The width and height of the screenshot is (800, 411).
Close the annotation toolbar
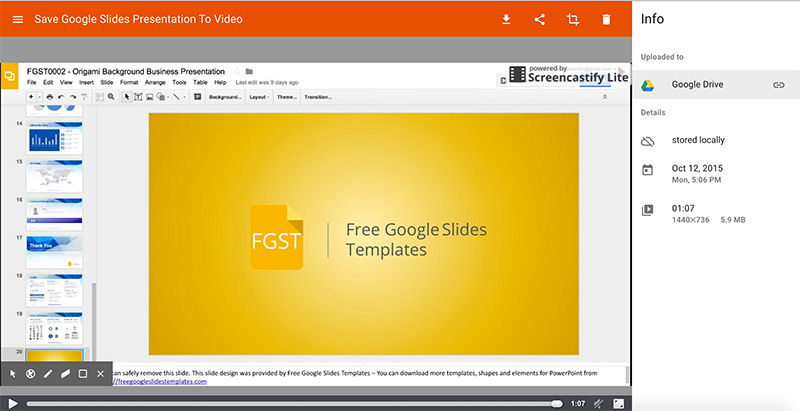point(100,374)
